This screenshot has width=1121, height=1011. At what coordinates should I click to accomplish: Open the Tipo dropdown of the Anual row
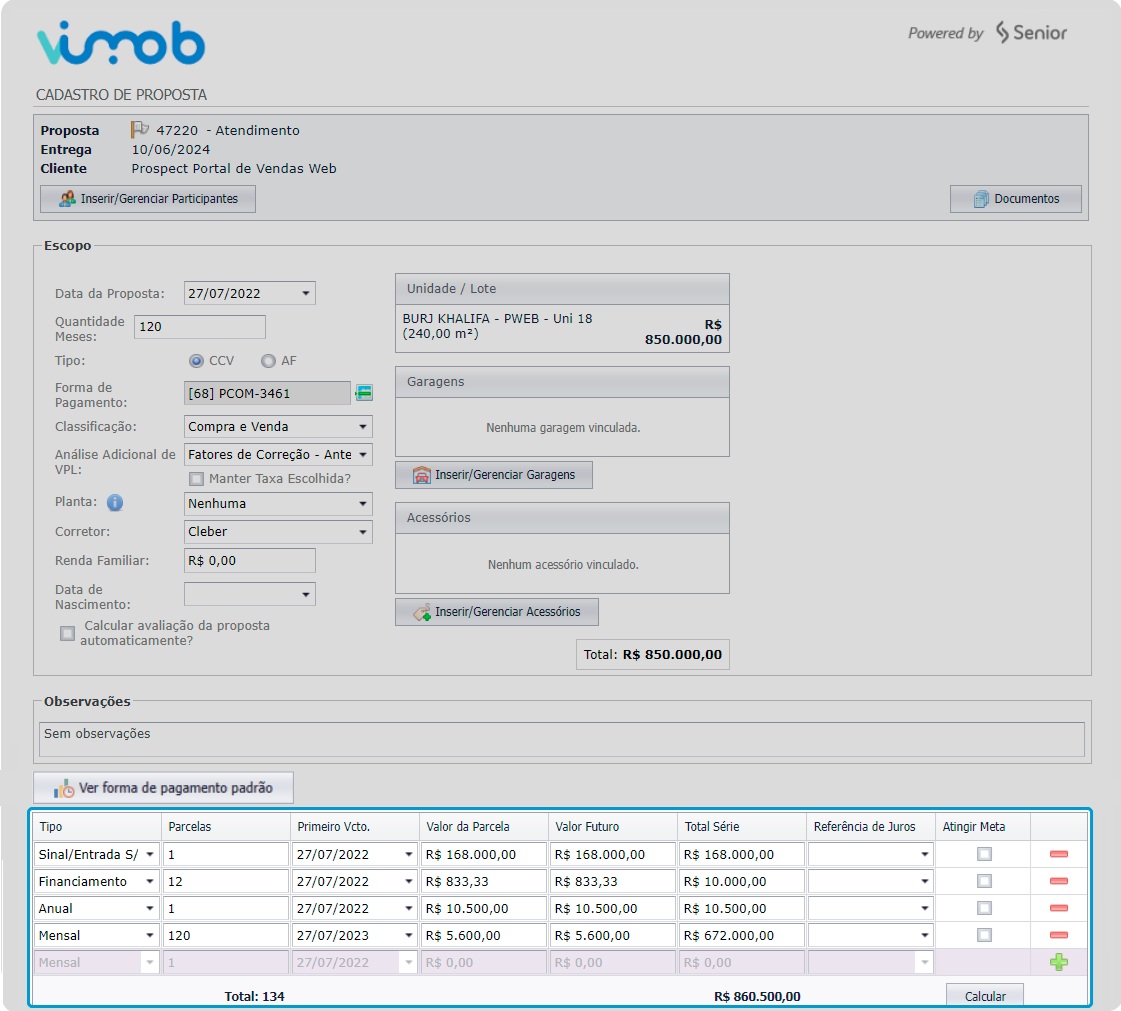pyautogui.click(x=150, y=909)
